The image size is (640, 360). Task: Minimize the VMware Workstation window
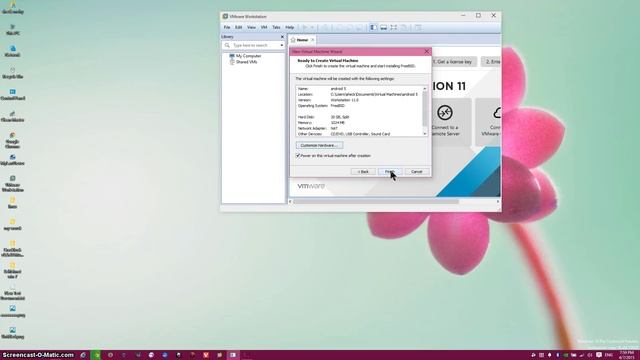463,16
